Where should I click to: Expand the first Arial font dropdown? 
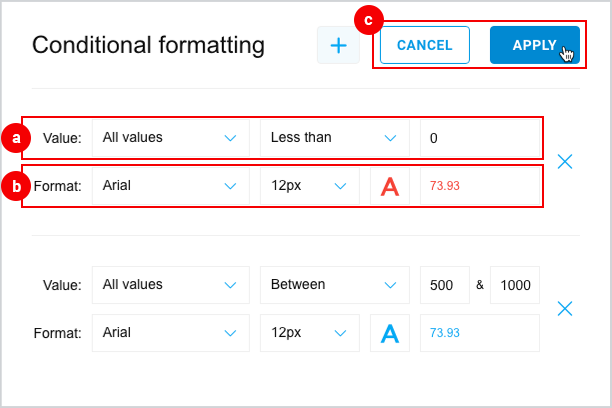point(171,186)
